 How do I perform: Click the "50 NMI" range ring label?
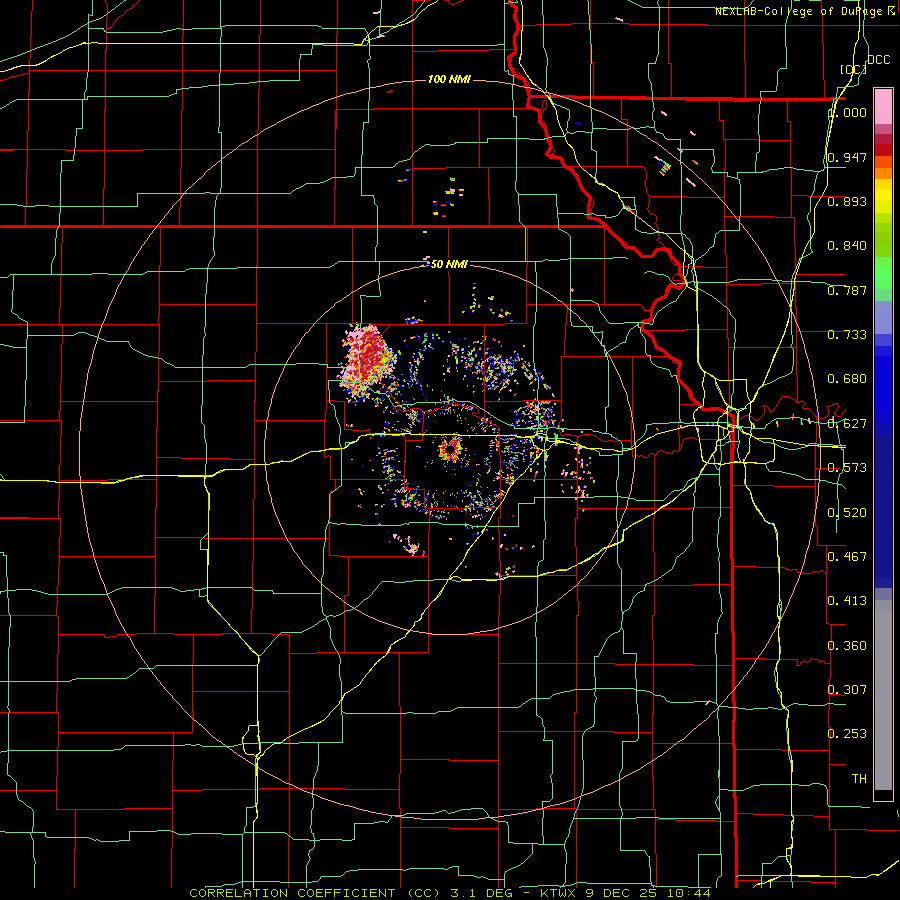(x=449, y=264)
